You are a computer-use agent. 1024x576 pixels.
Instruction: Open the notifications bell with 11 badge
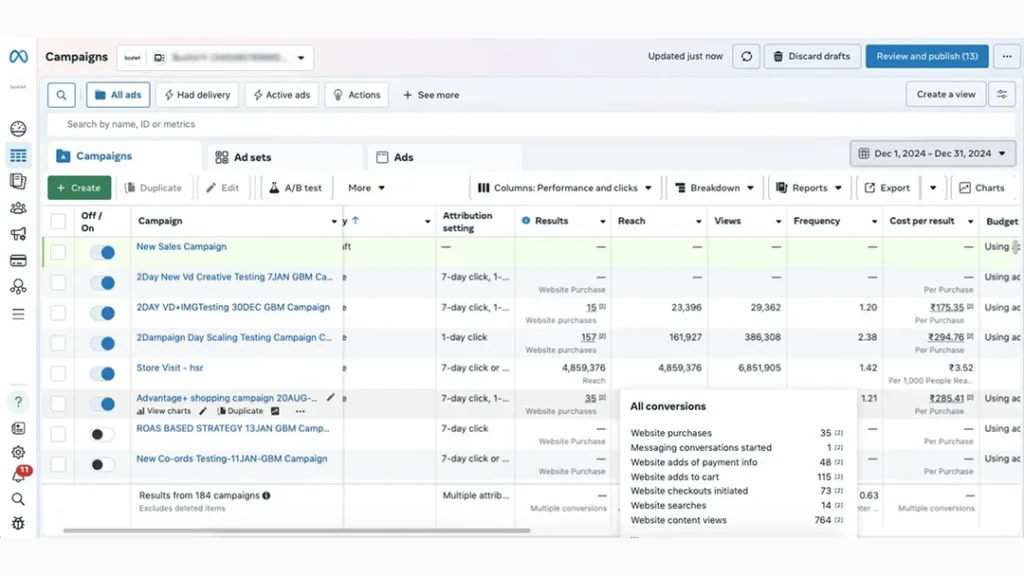pos(19,475)
